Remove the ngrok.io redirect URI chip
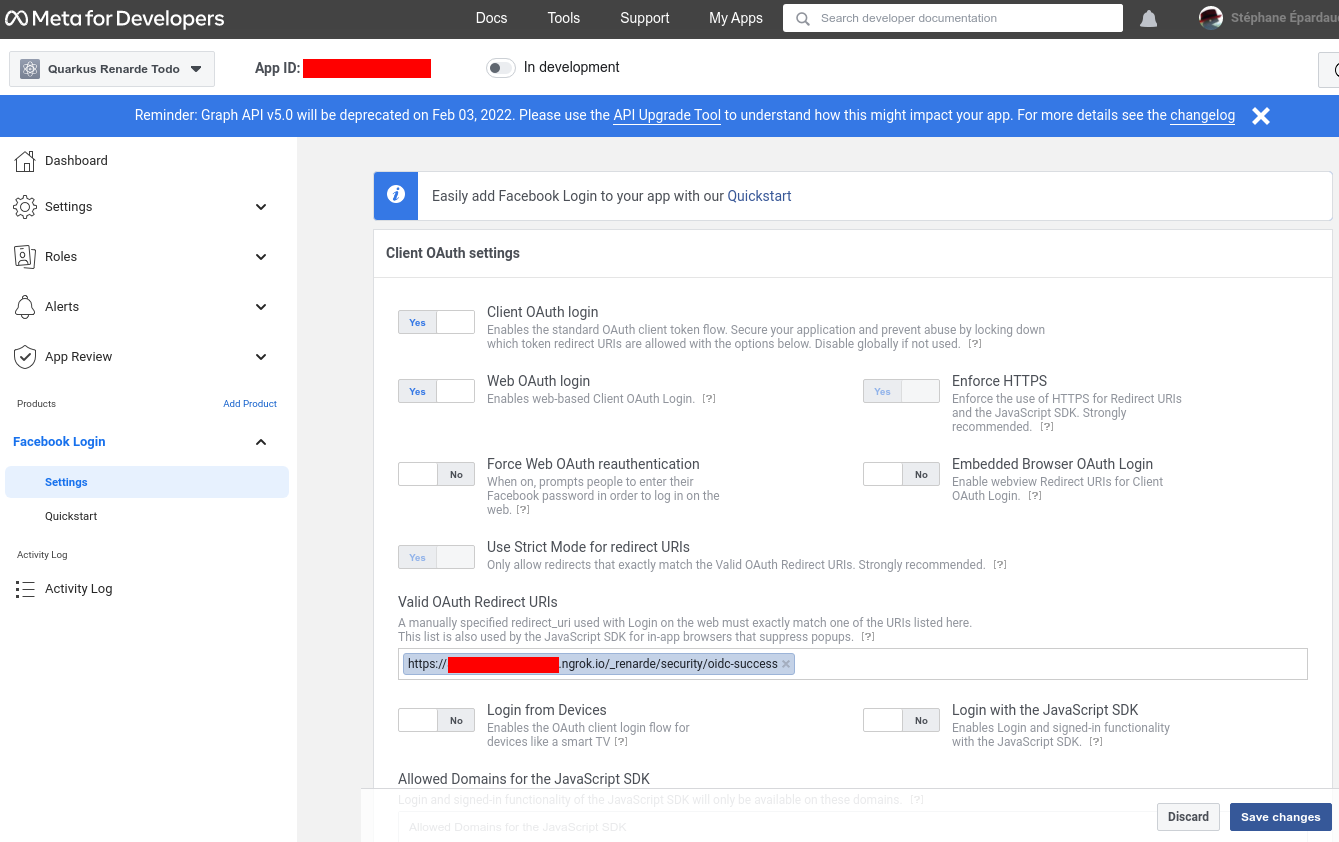The width and height of the screenshot is (1339, 842). point(786,664)
